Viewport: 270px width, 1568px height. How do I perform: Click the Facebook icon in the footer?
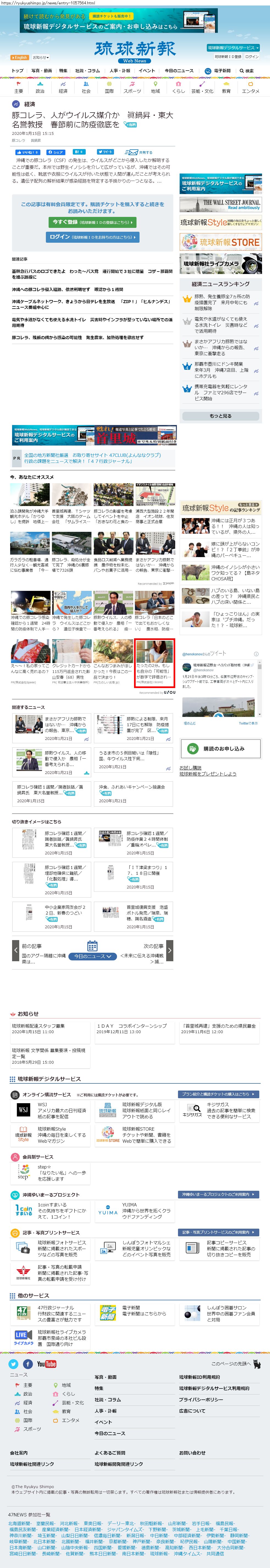coord(28,1364)
